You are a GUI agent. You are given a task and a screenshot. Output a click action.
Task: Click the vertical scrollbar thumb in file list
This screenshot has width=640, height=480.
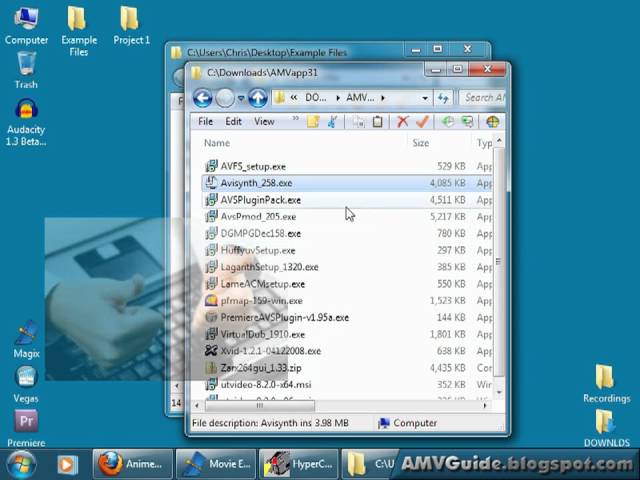pos(499,261)
